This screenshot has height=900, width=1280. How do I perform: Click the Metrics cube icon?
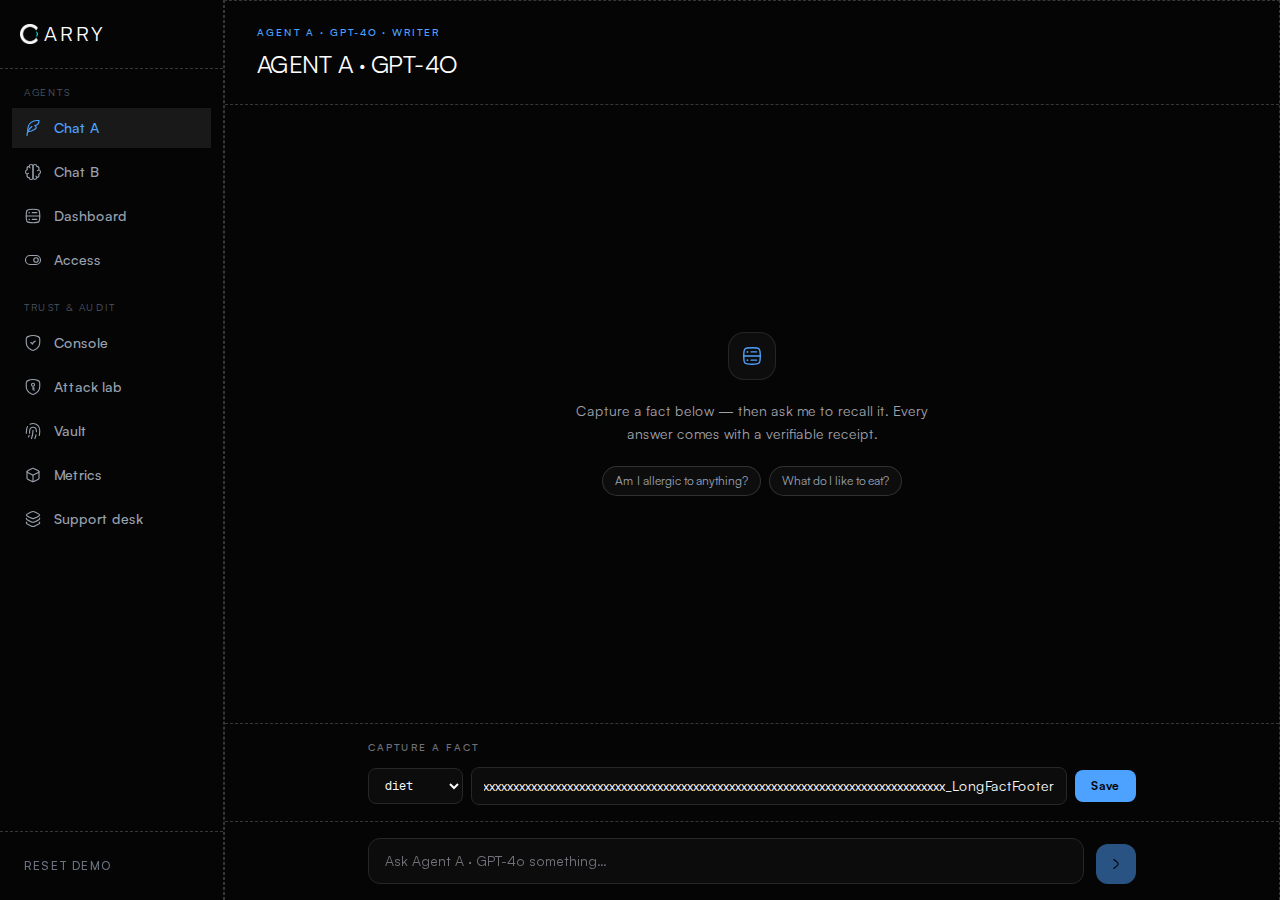coord(33,475)
